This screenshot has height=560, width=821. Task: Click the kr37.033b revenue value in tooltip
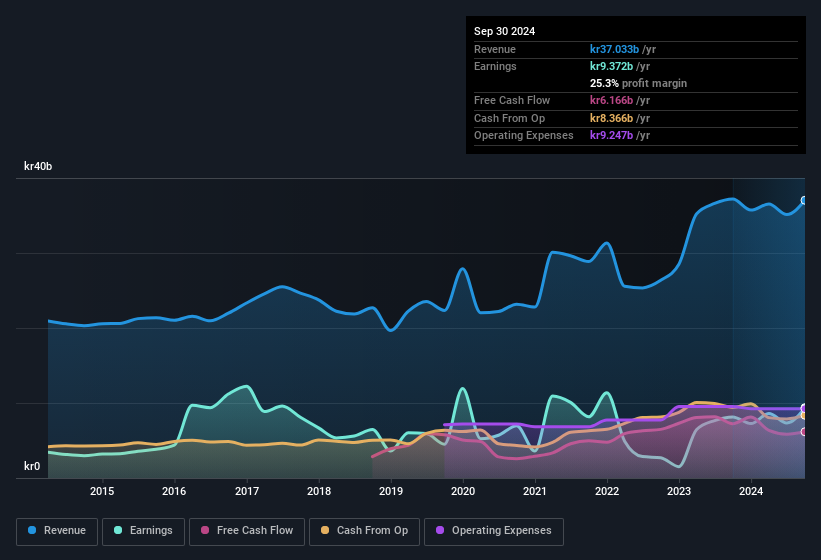pyautogui.click(x=614, y=49)
